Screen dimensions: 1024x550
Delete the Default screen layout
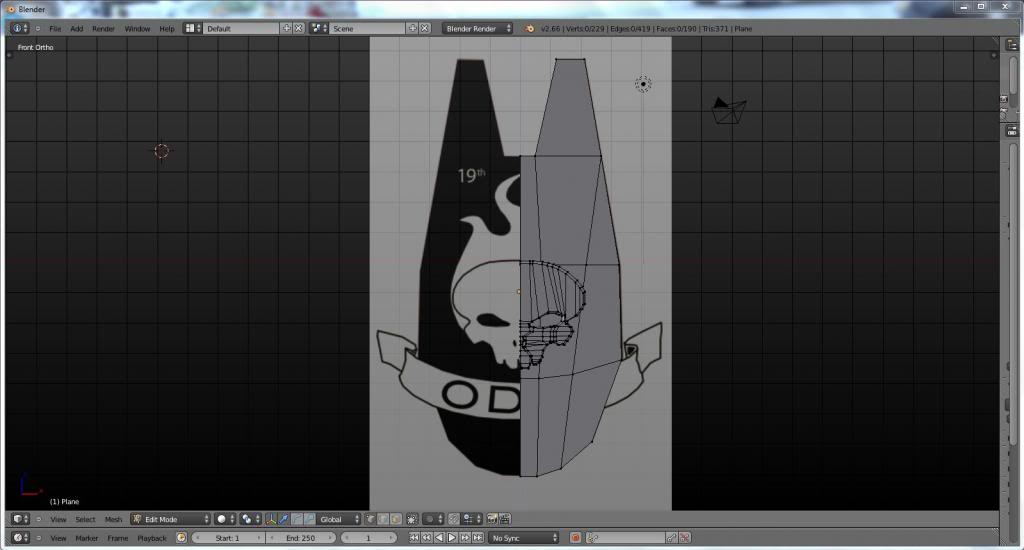click(298, 29)
